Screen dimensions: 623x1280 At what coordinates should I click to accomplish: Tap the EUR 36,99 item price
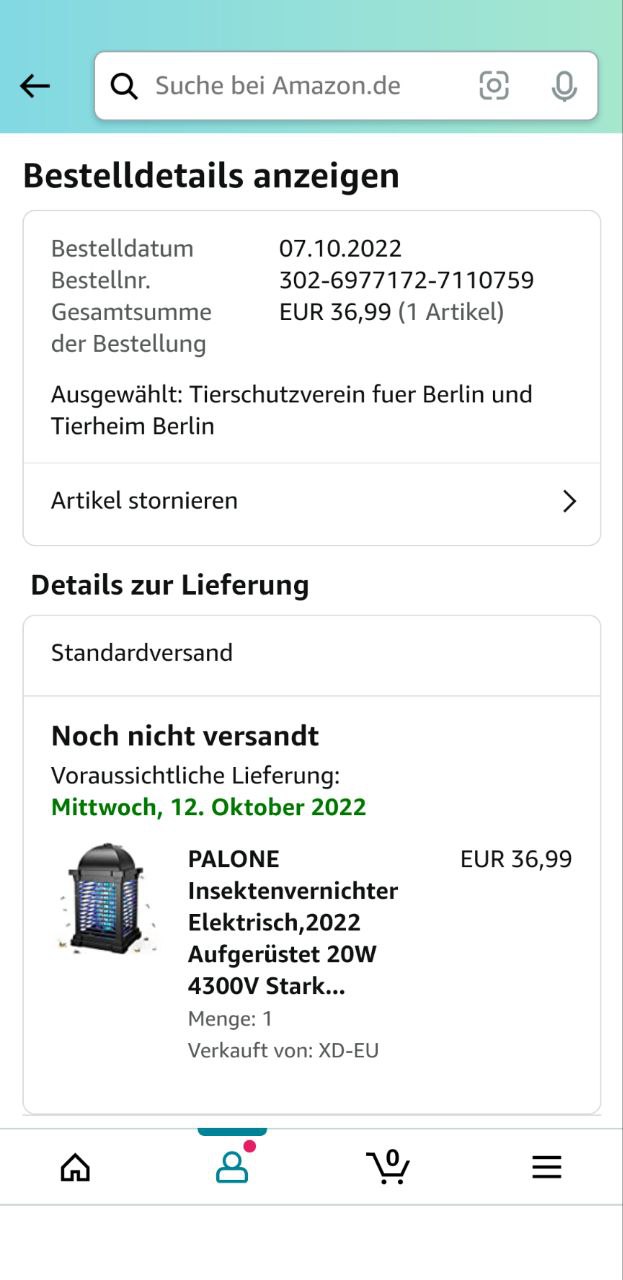[516, 859]
